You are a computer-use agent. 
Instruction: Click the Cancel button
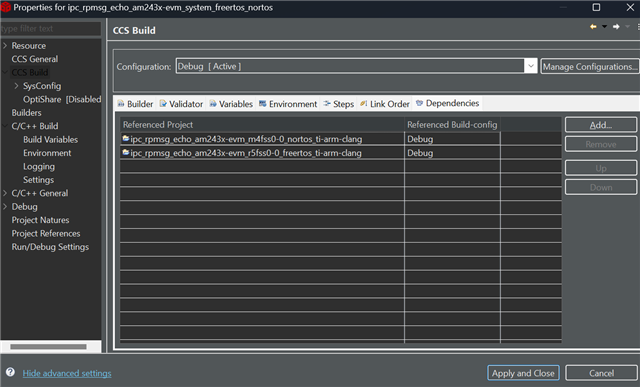601,373
